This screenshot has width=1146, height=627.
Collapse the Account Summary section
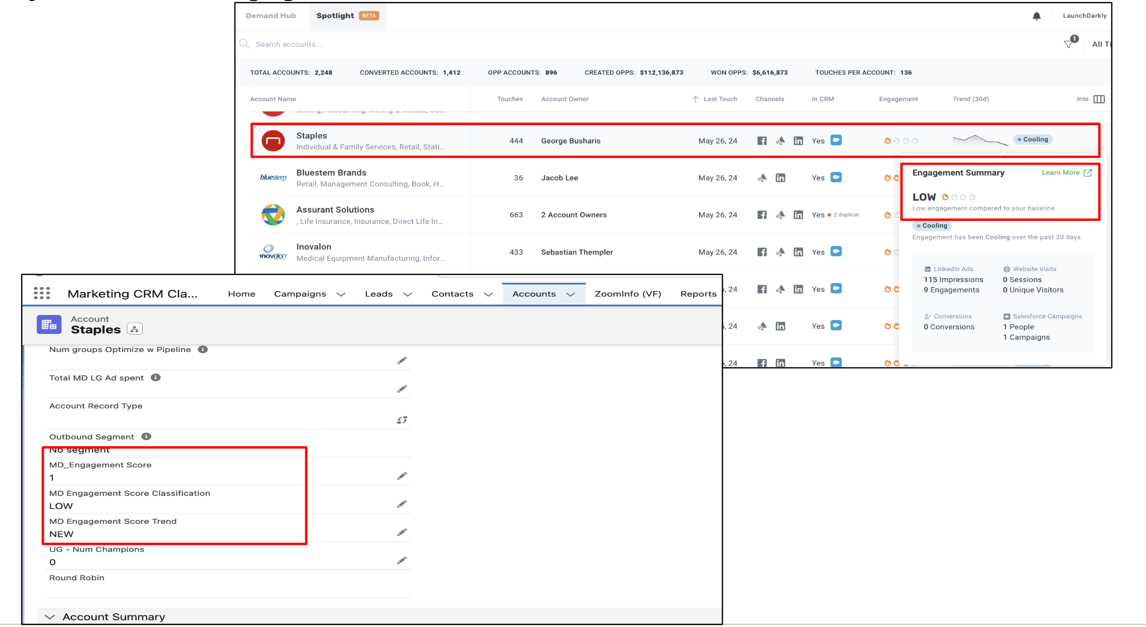pyautogui.click(x=50, y=617)
